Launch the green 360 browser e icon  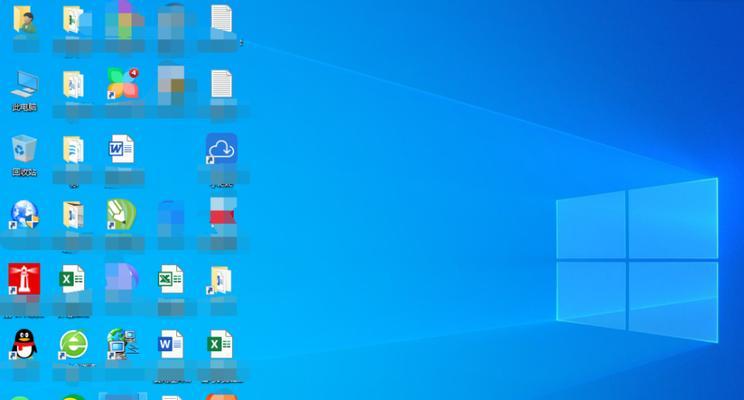pos(73,344)
